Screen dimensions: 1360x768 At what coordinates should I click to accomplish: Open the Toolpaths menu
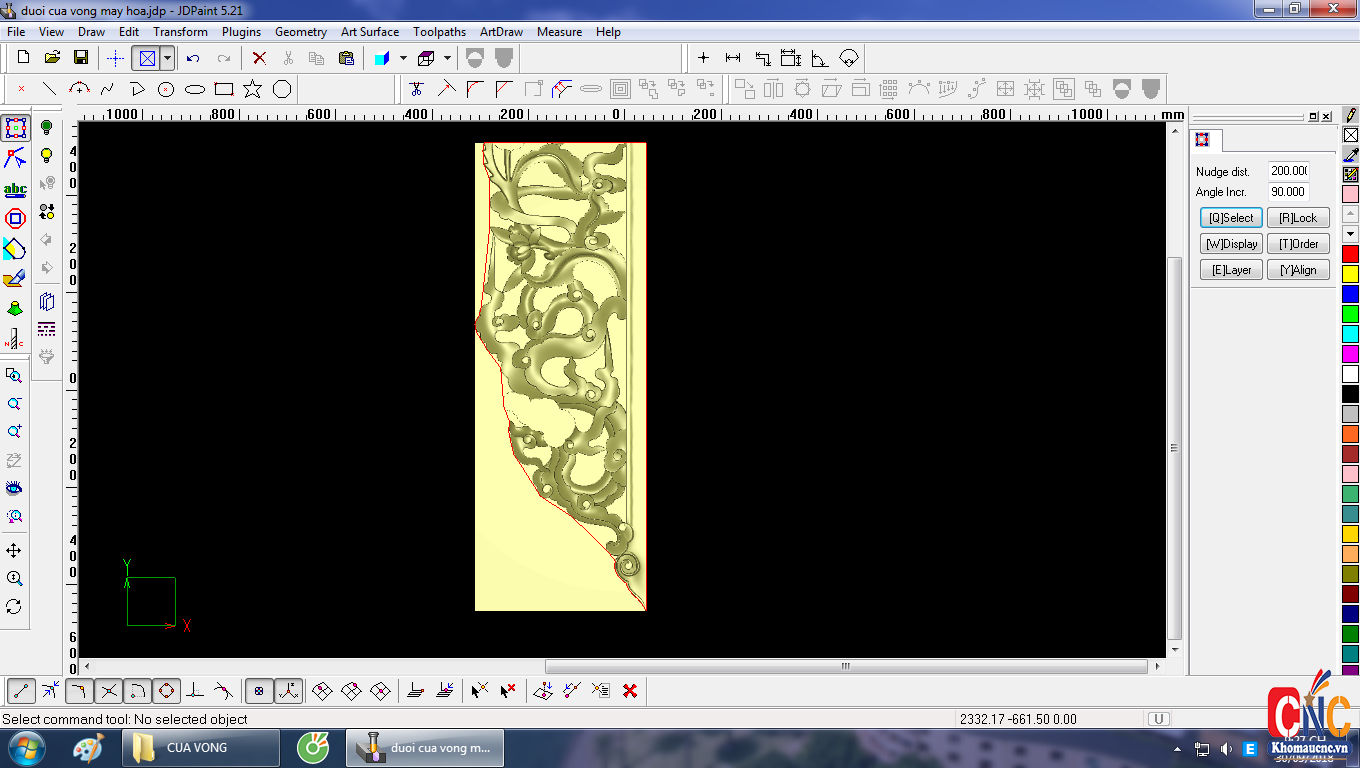pyautogui.click(x=439, y=32)
